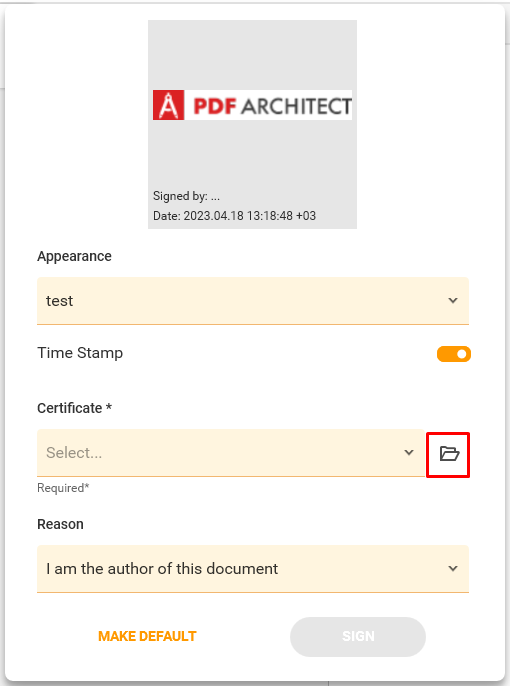Click the Time Stamp label
Viewport: 510px width, 686px height.
[x=80, y=353]
